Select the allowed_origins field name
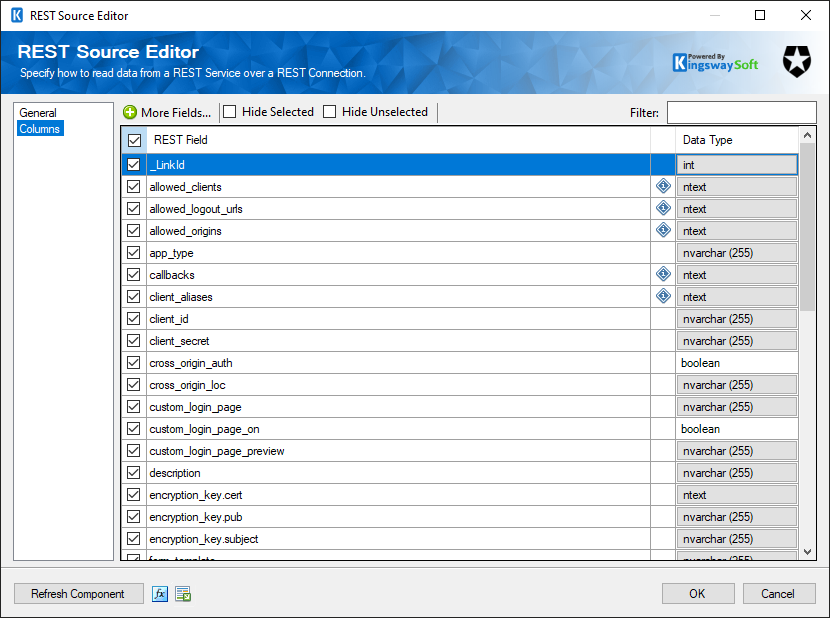The image size is (830, 618). [x=185, y=231]
